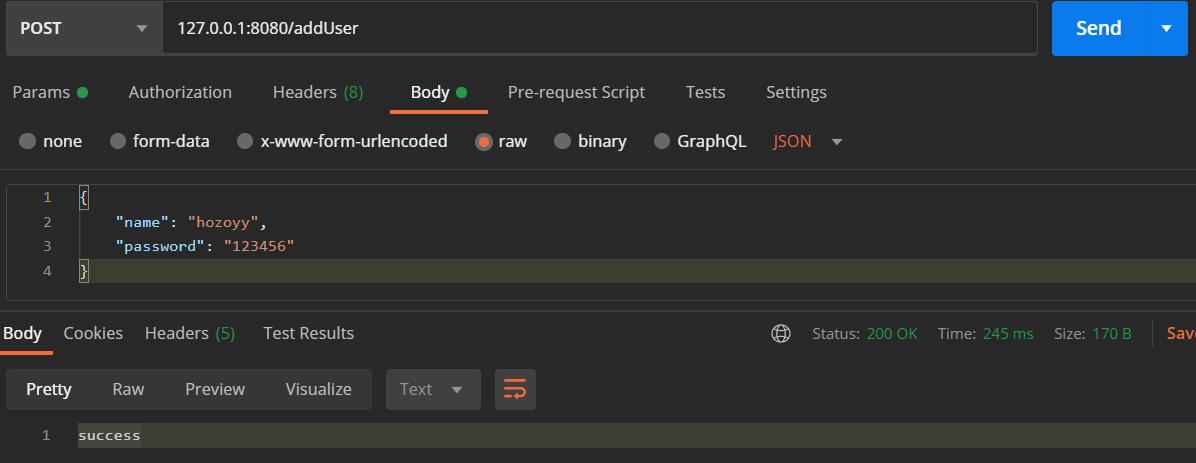The image size is (1196, 463).
Task: Open the request Headers (8) tab
Action: pyautogui.click(x=317, y=92)
